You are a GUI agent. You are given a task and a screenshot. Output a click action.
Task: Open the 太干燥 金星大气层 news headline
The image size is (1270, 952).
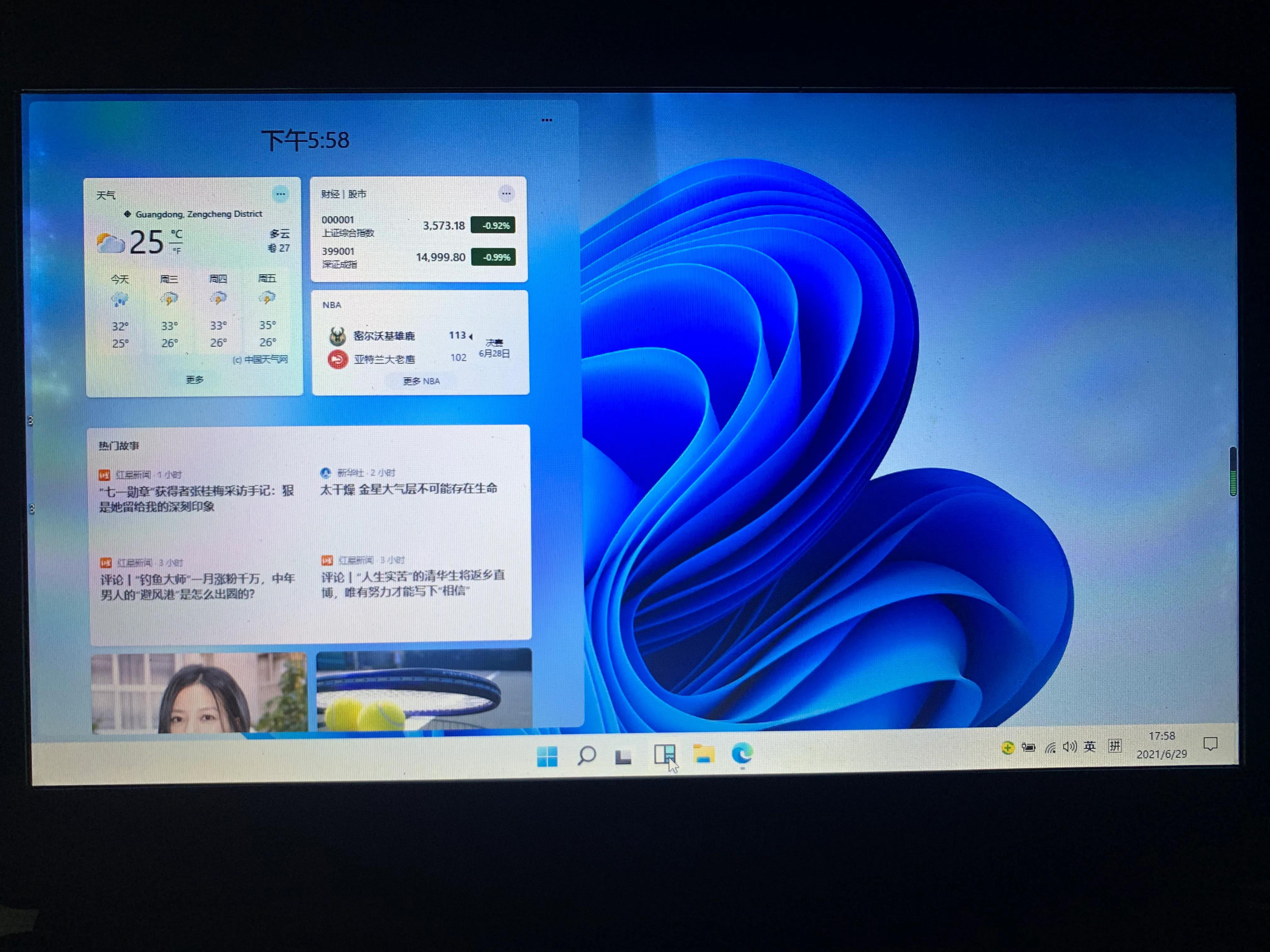[408, 489]
